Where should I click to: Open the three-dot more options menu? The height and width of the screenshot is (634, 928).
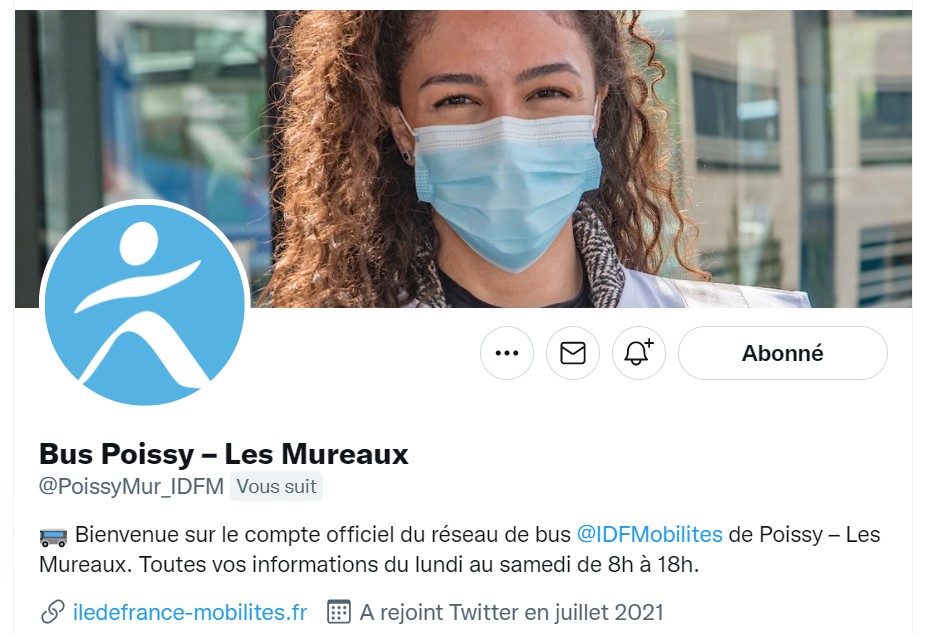point(507,353)
